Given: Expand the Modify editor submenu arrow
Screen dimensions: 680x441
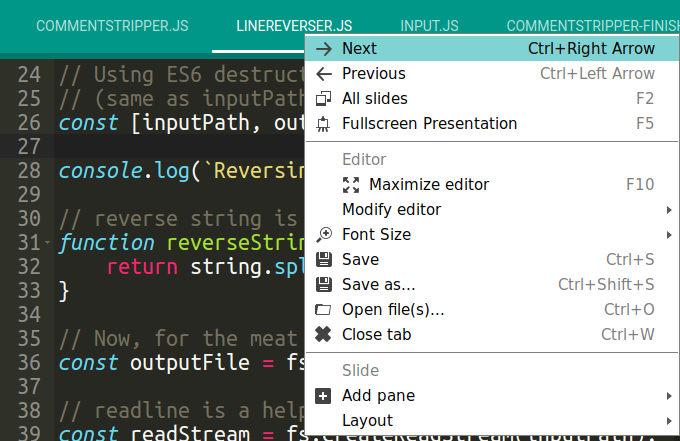Looking at the screenshot, I should point(669,210).
